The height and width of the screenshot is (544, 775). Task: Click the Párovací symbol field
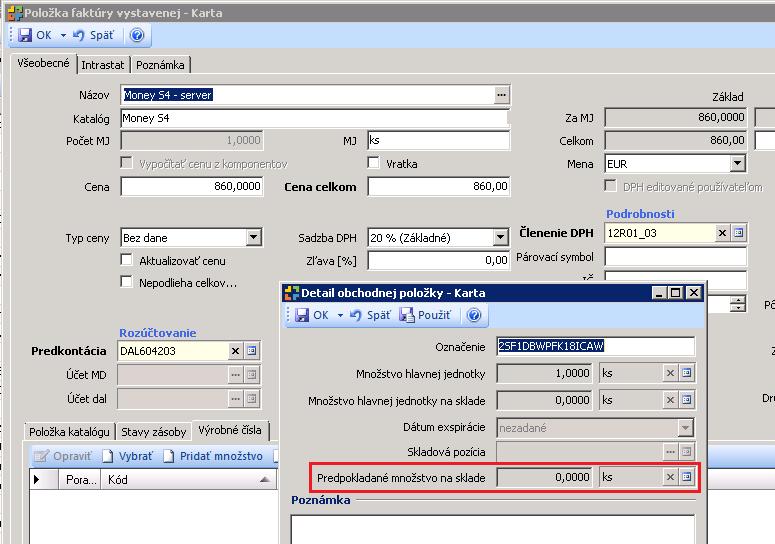(x=676, y=257)
